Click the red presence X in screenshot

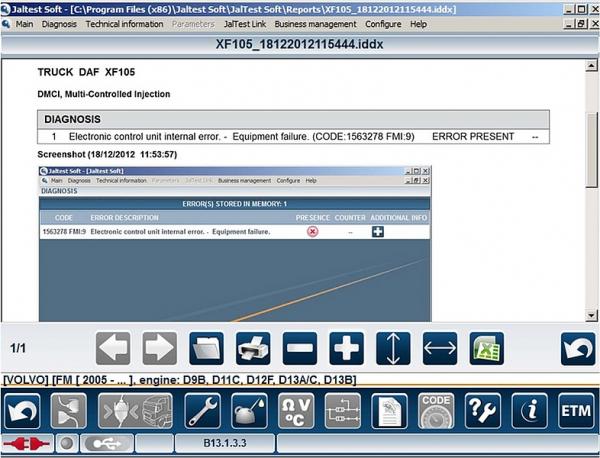(313, 231)
